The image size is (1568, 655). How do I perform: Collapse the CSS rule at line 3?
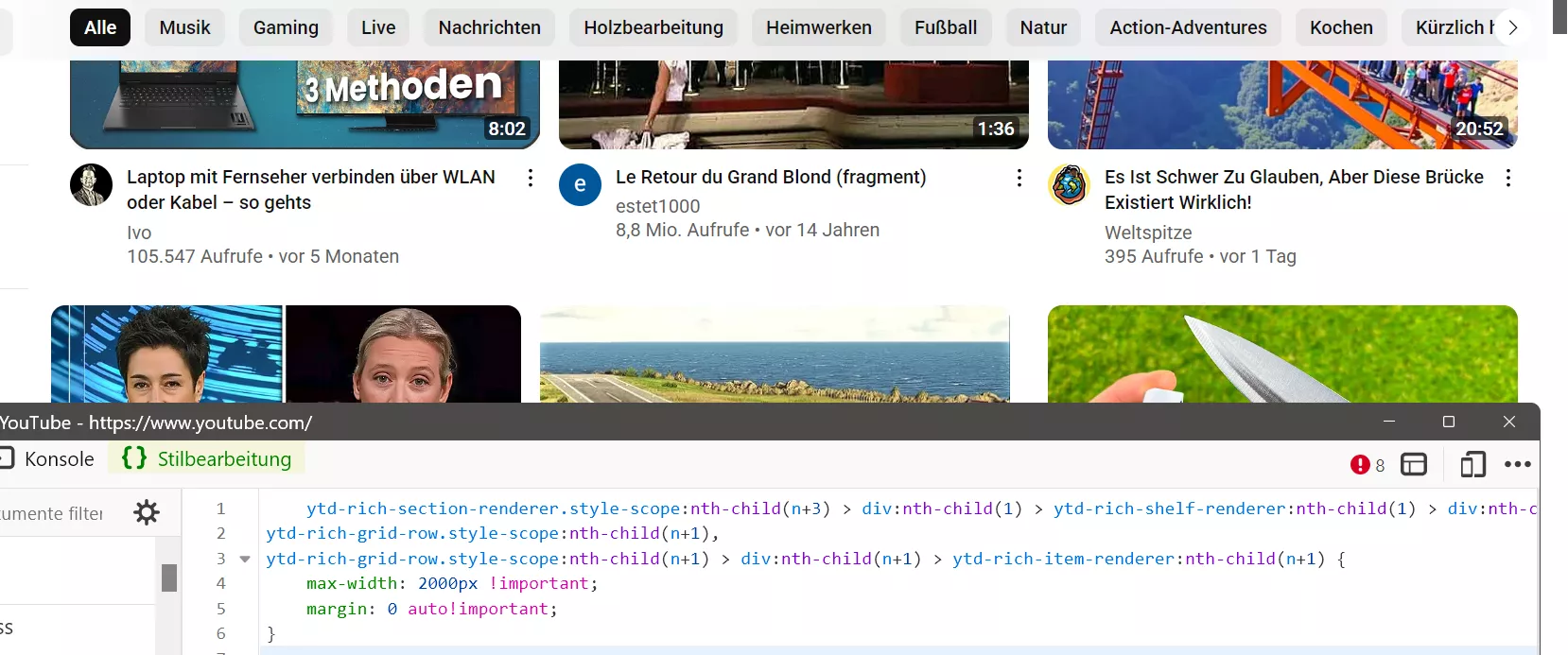[245, 559]
